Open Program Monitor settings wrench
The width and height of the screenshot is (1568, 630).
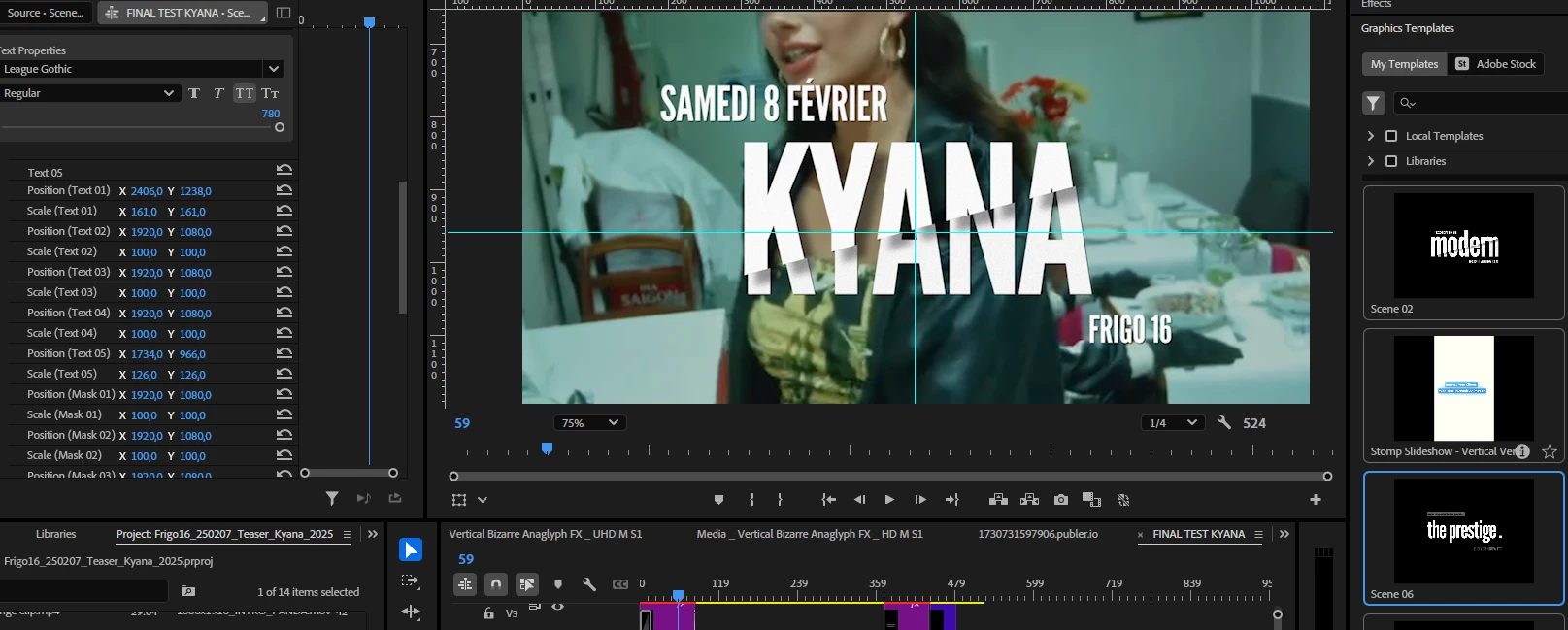click(x=1224, y=422)
